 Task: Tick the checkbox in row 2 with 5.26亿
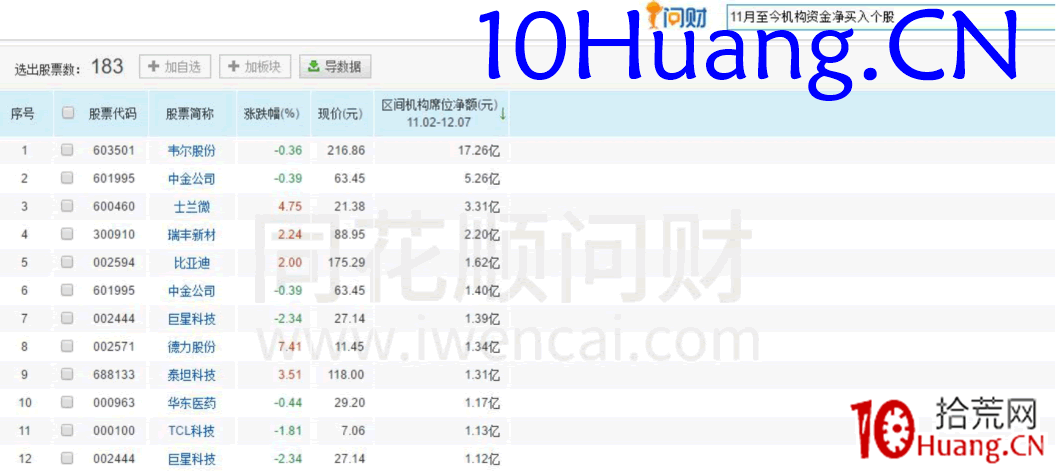coord(67,178)
